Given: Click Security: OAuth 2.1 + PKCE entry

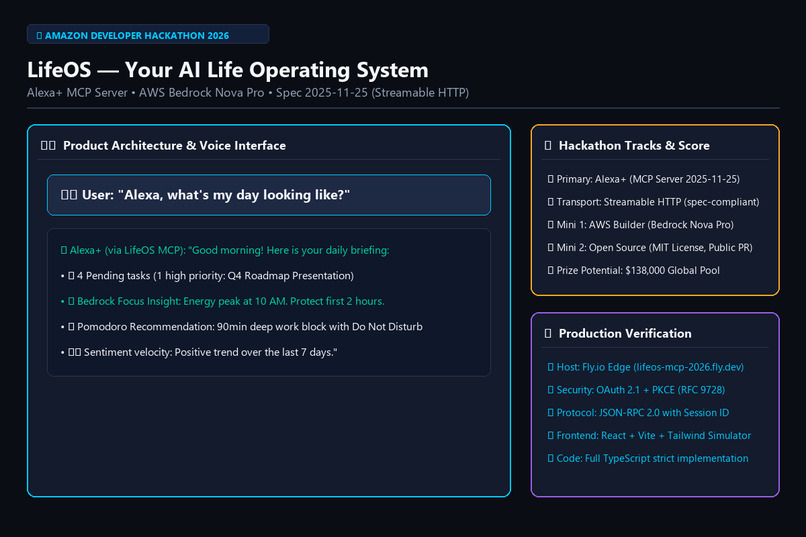Looking at the screenshot, I should click(x=636, y=390).
